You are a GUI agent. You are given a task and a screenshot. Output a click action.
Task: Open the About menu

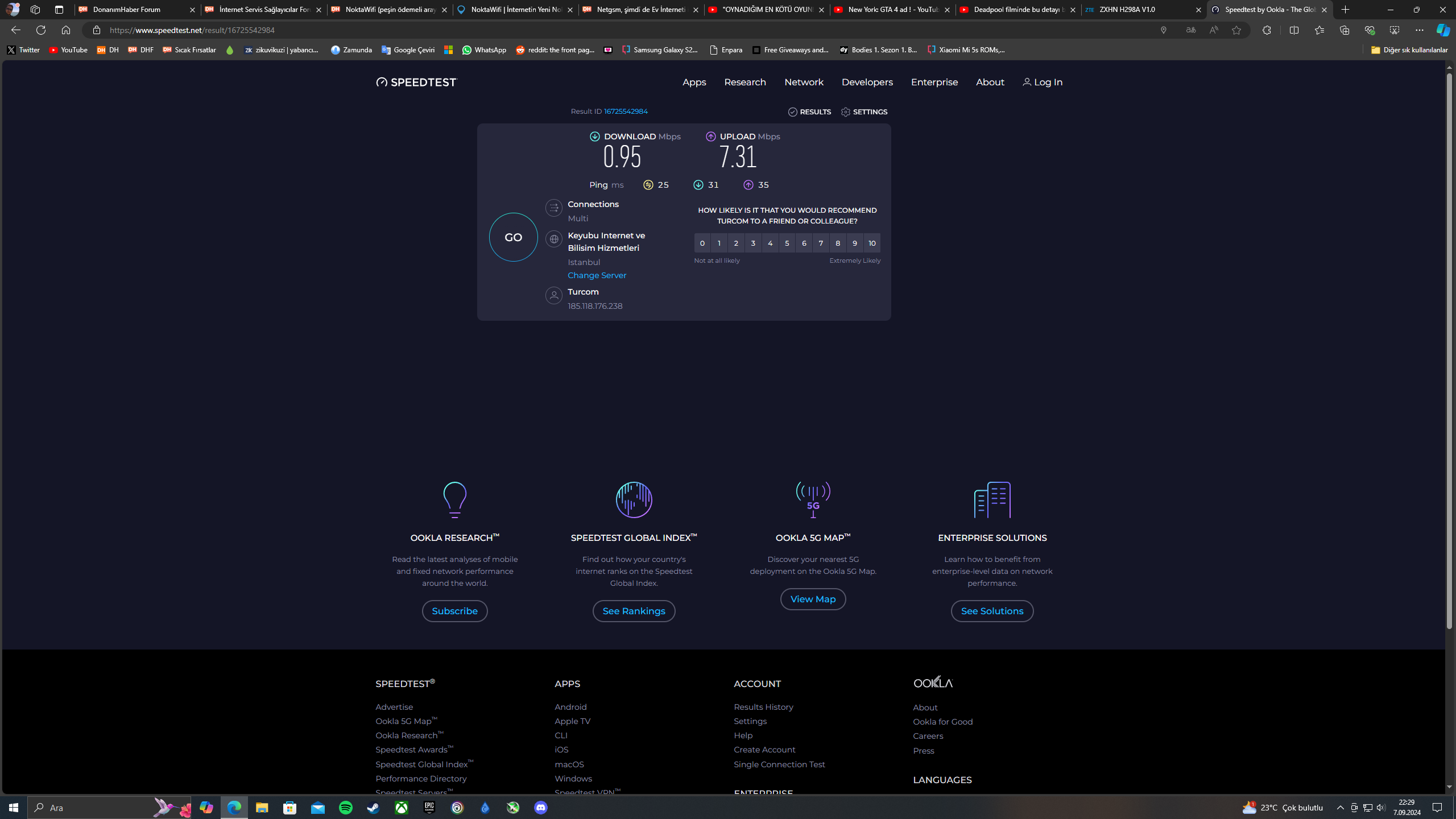[990, 82]
